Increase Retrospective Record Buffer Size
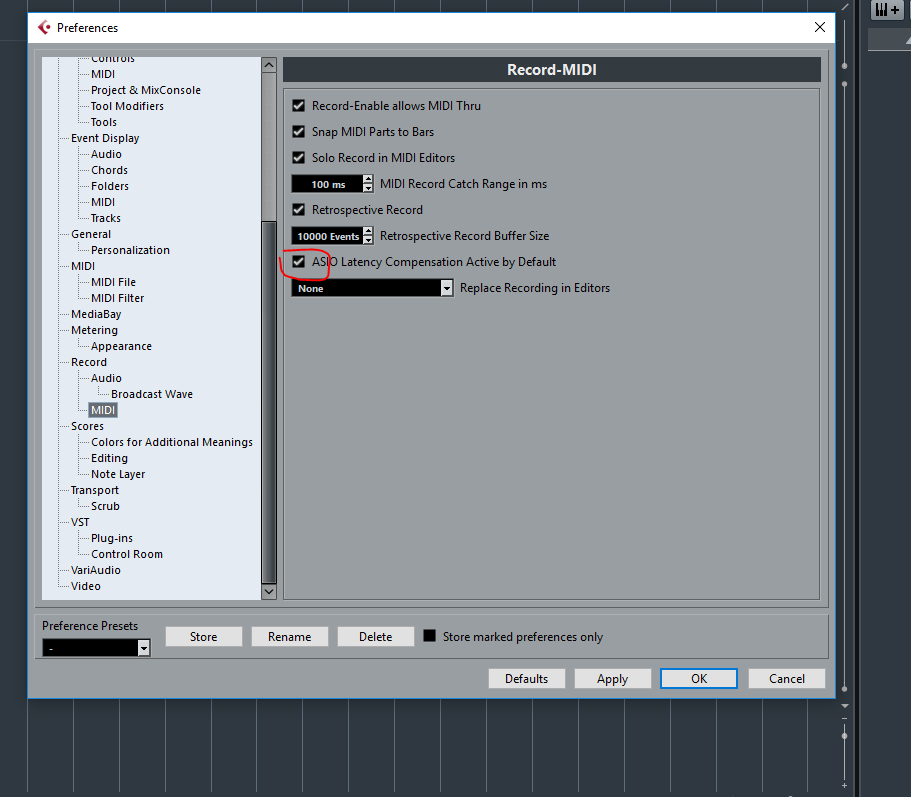 [x=368, y=231]
